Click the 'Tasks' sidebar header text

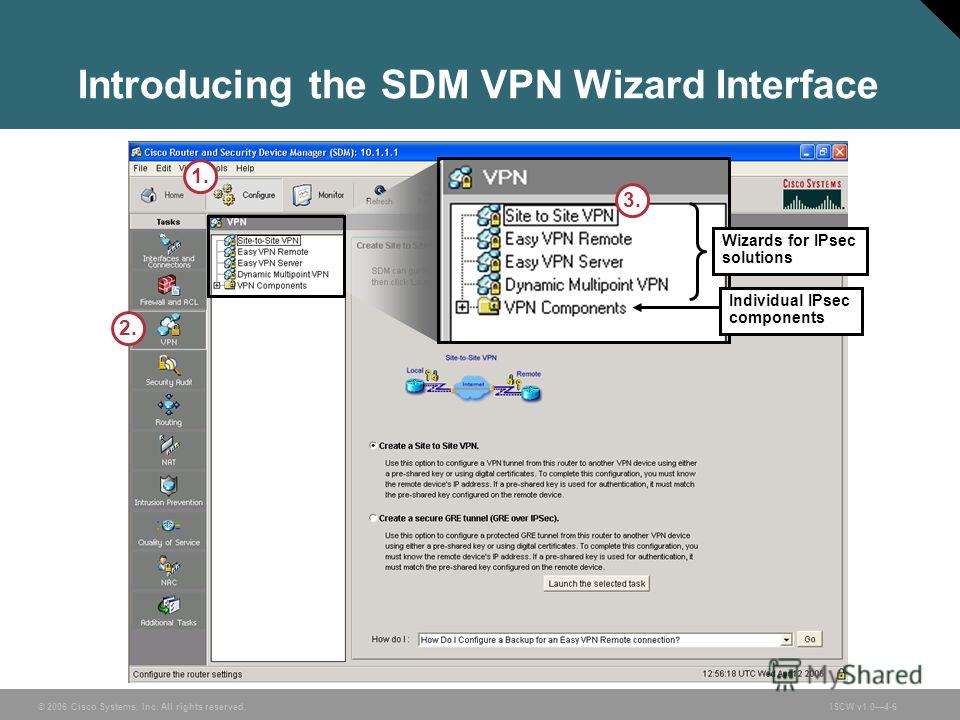click(x=168, y=222)
